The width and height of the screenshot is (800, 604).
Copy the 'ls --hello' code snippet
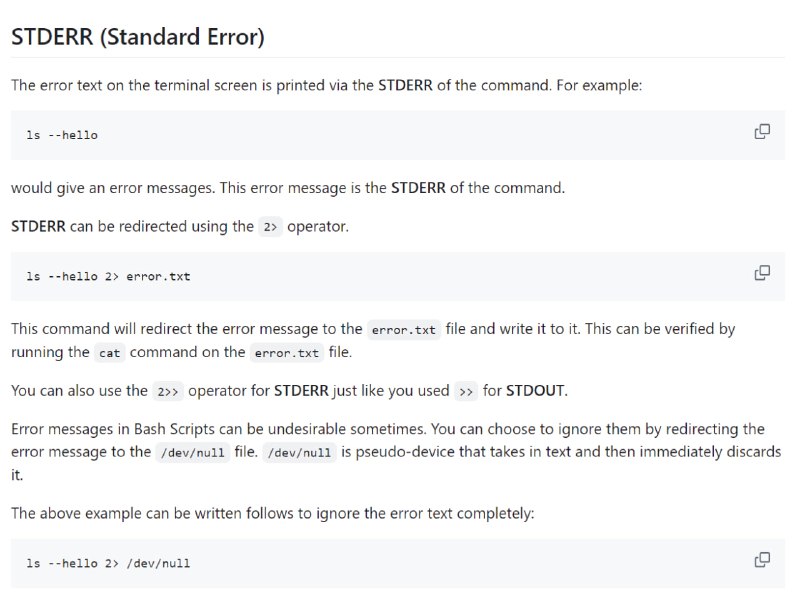(762, 132)
